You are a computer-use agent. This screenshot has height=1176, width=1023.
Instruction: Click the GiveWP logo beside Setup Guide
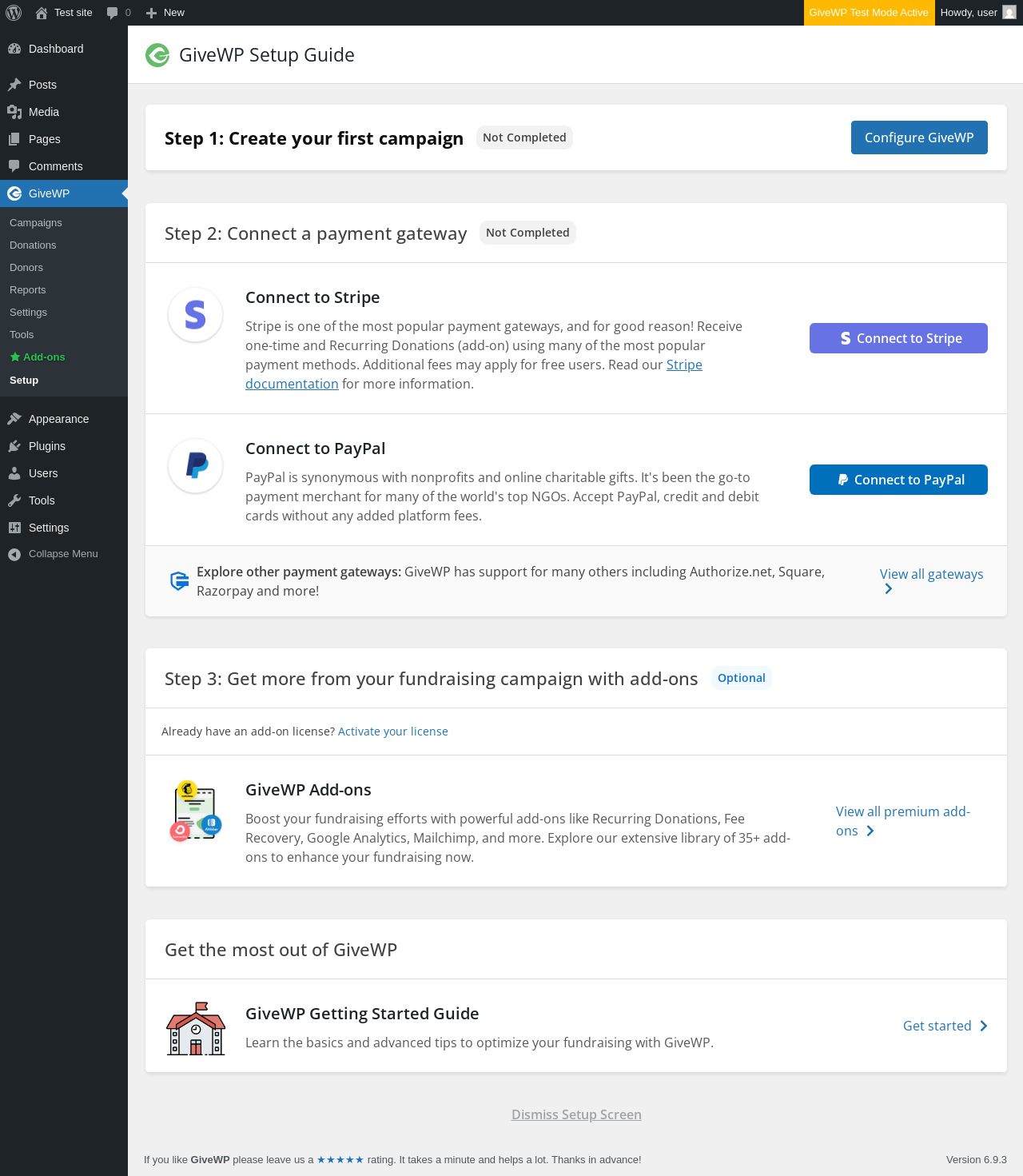pos(157,55)
